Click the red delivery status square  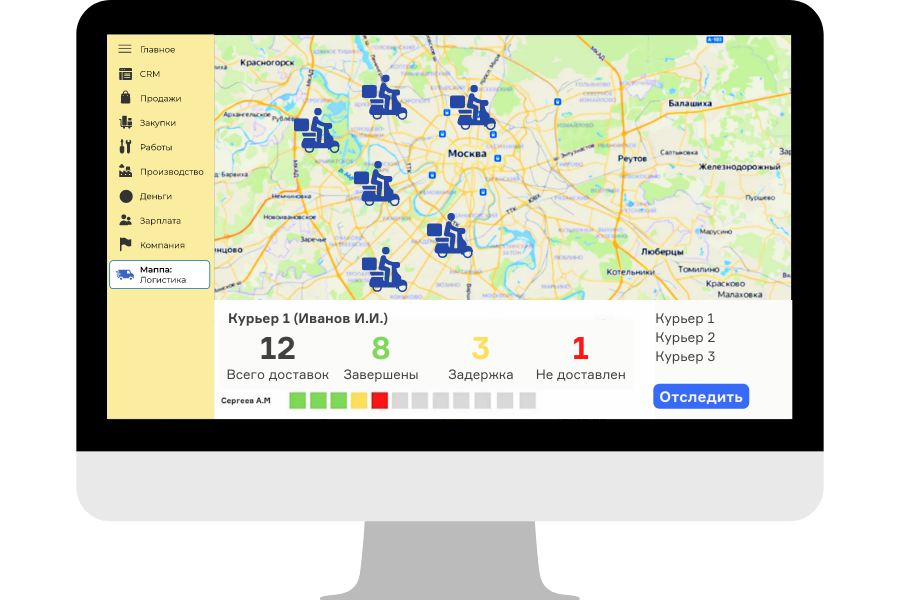pyautogui.click(x=379, y=400)
